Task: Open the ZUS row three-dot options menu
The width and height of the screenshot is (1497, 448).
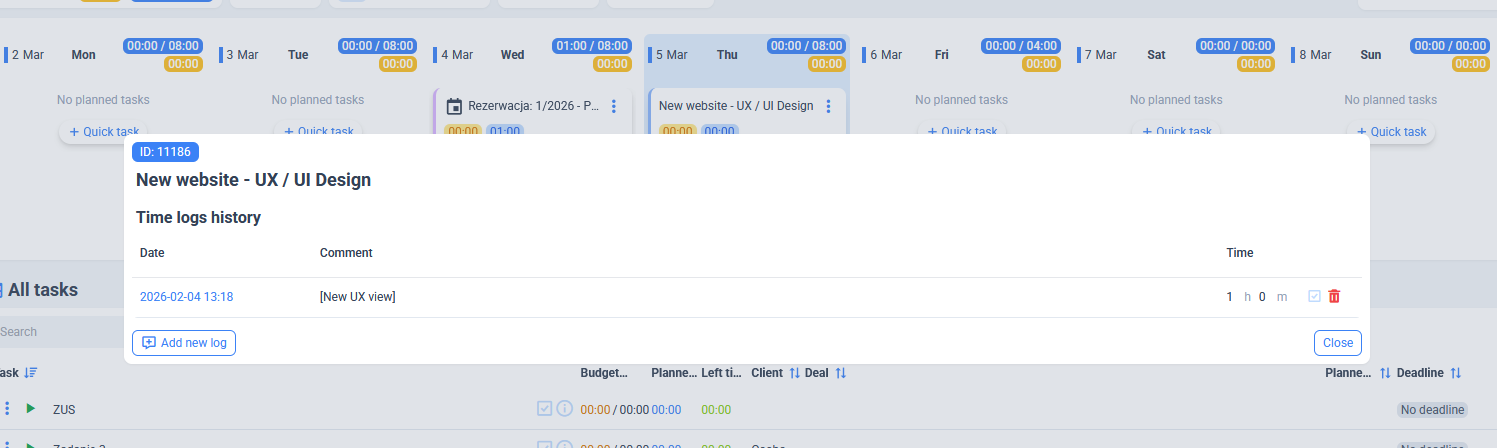Action: pos(7,409)
